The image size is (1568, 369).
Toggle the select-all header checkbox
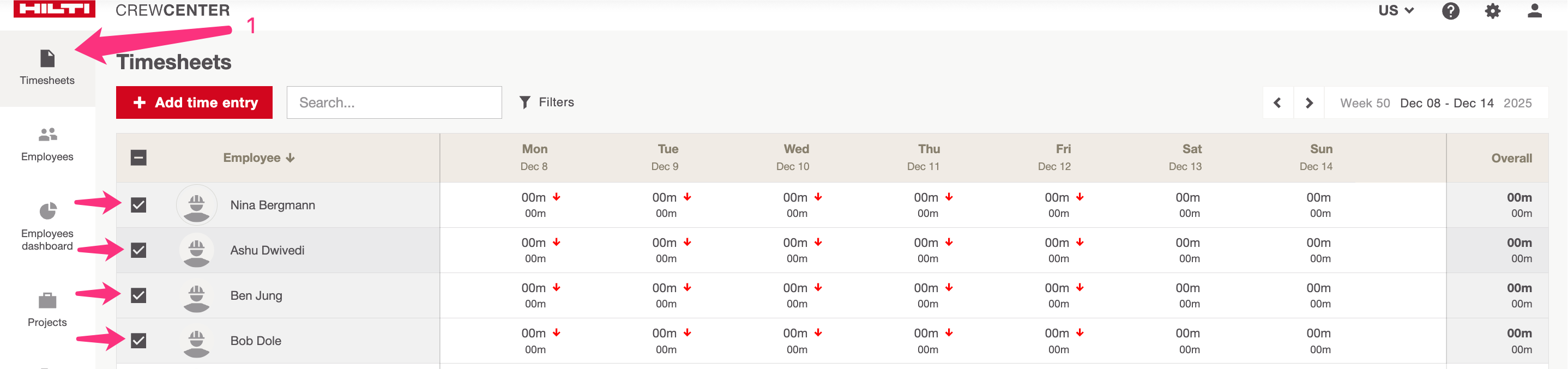[x=139, y=158]
